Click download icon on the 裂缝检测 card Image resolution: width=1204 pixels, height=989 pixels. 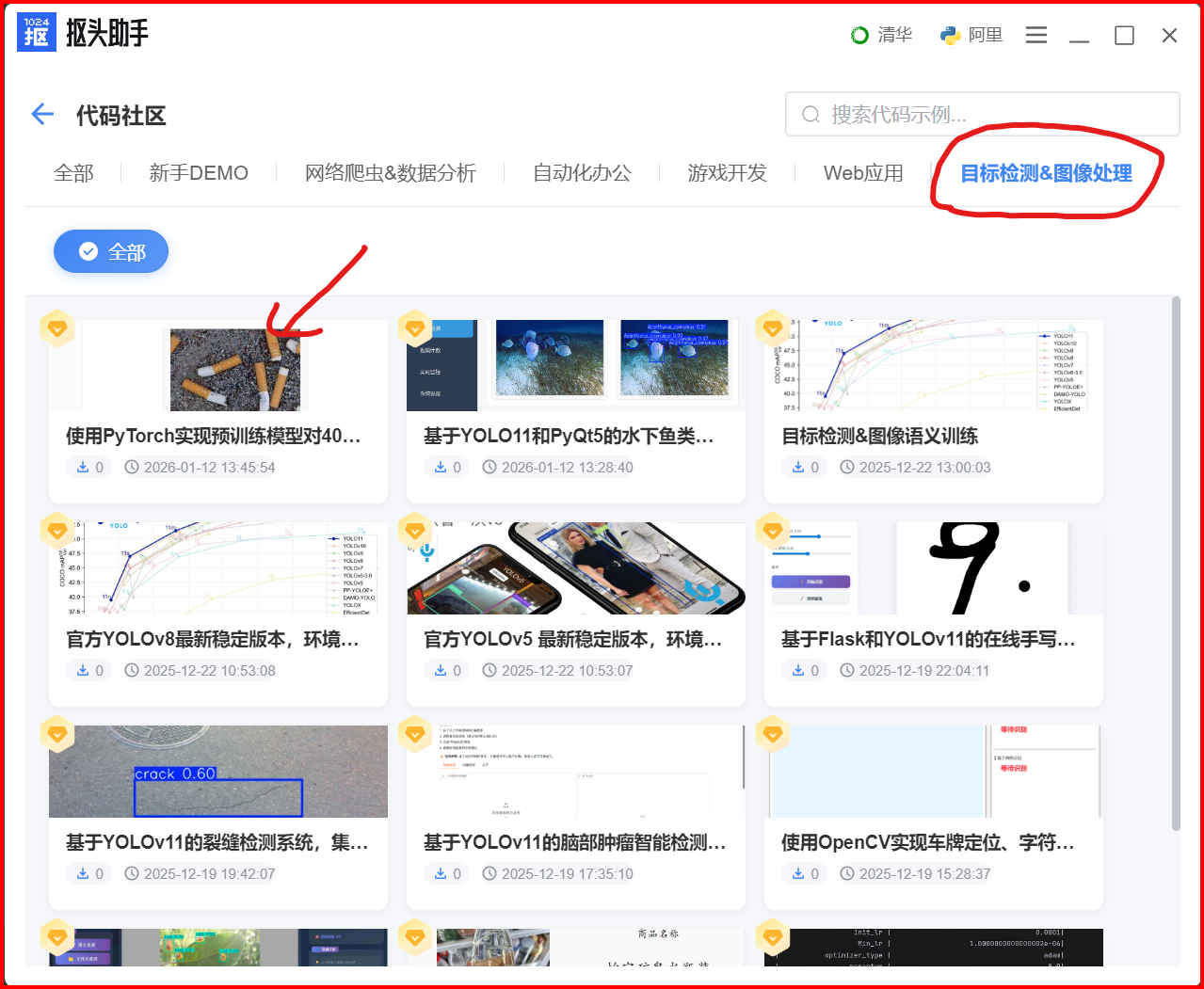pos(83,873)
